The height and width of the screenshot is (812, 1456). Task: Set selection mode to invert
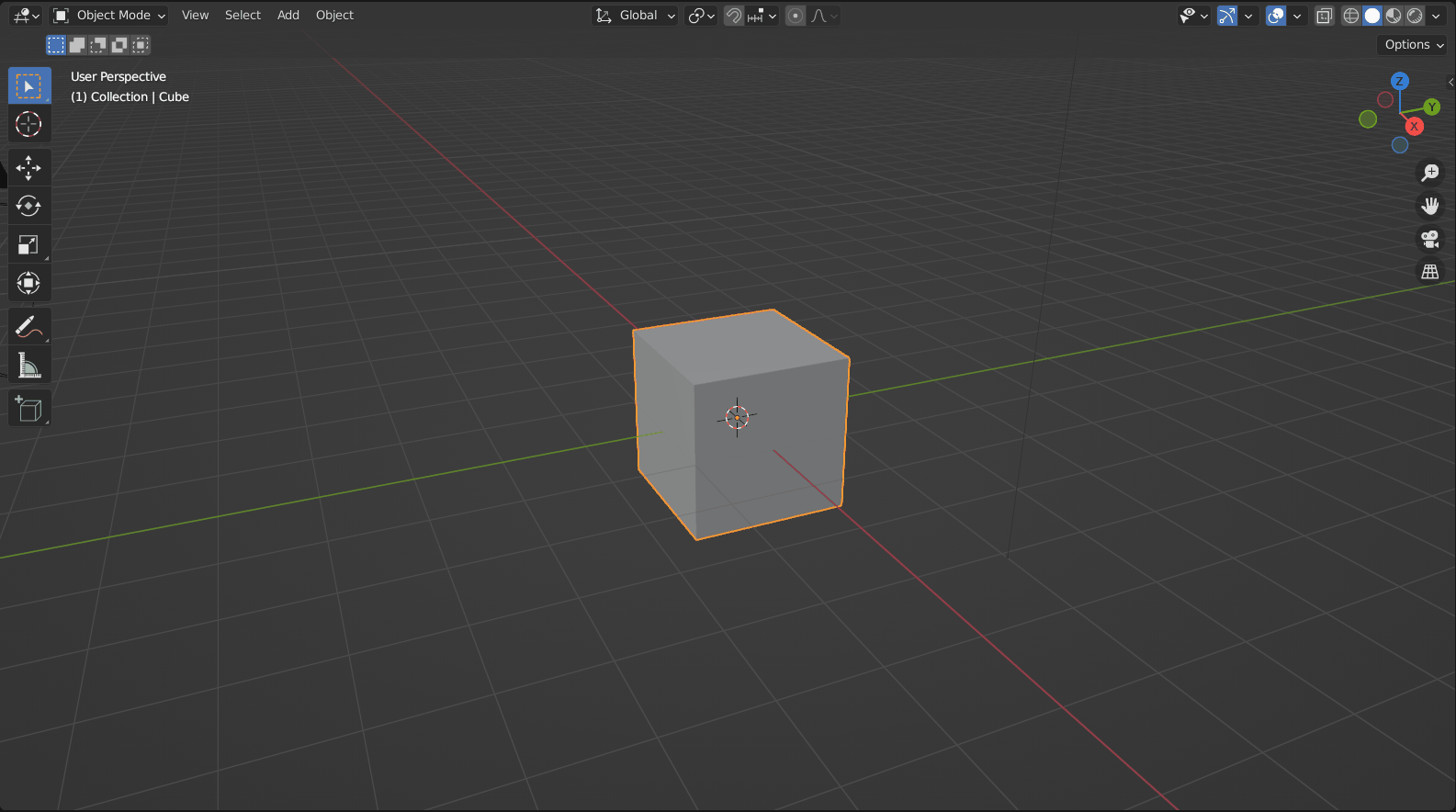119,44
